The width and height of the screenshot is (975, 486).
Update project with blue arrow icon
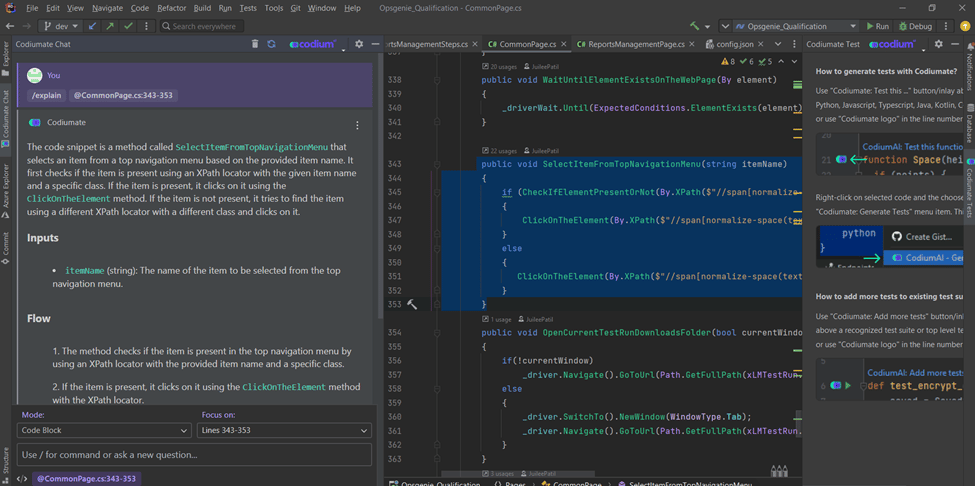(x=93, y=26)
